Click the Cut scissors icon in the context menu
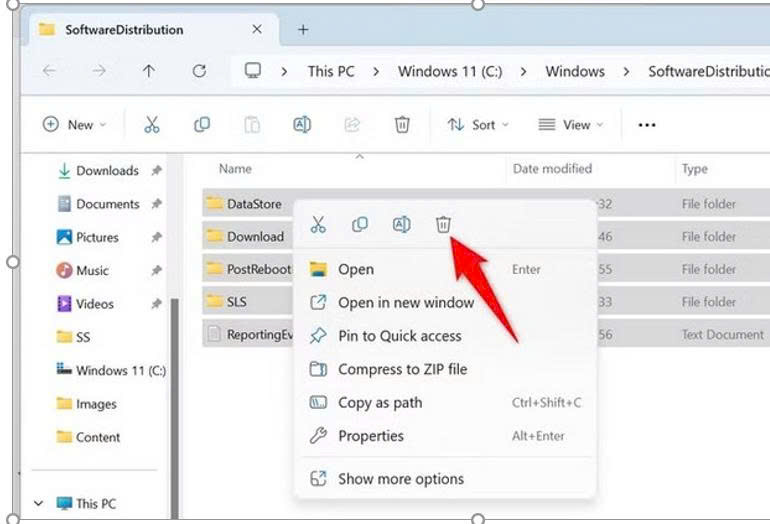The image size is (770, 524). 318,224
